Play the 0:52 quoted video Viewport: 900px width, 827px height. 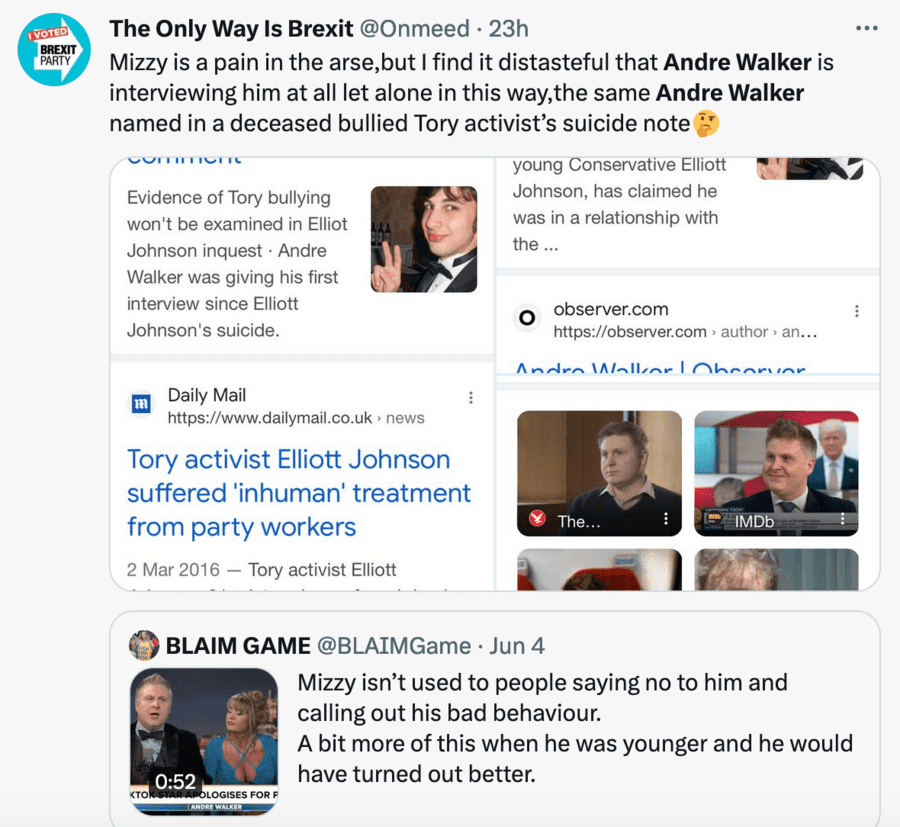click(204, 740)
